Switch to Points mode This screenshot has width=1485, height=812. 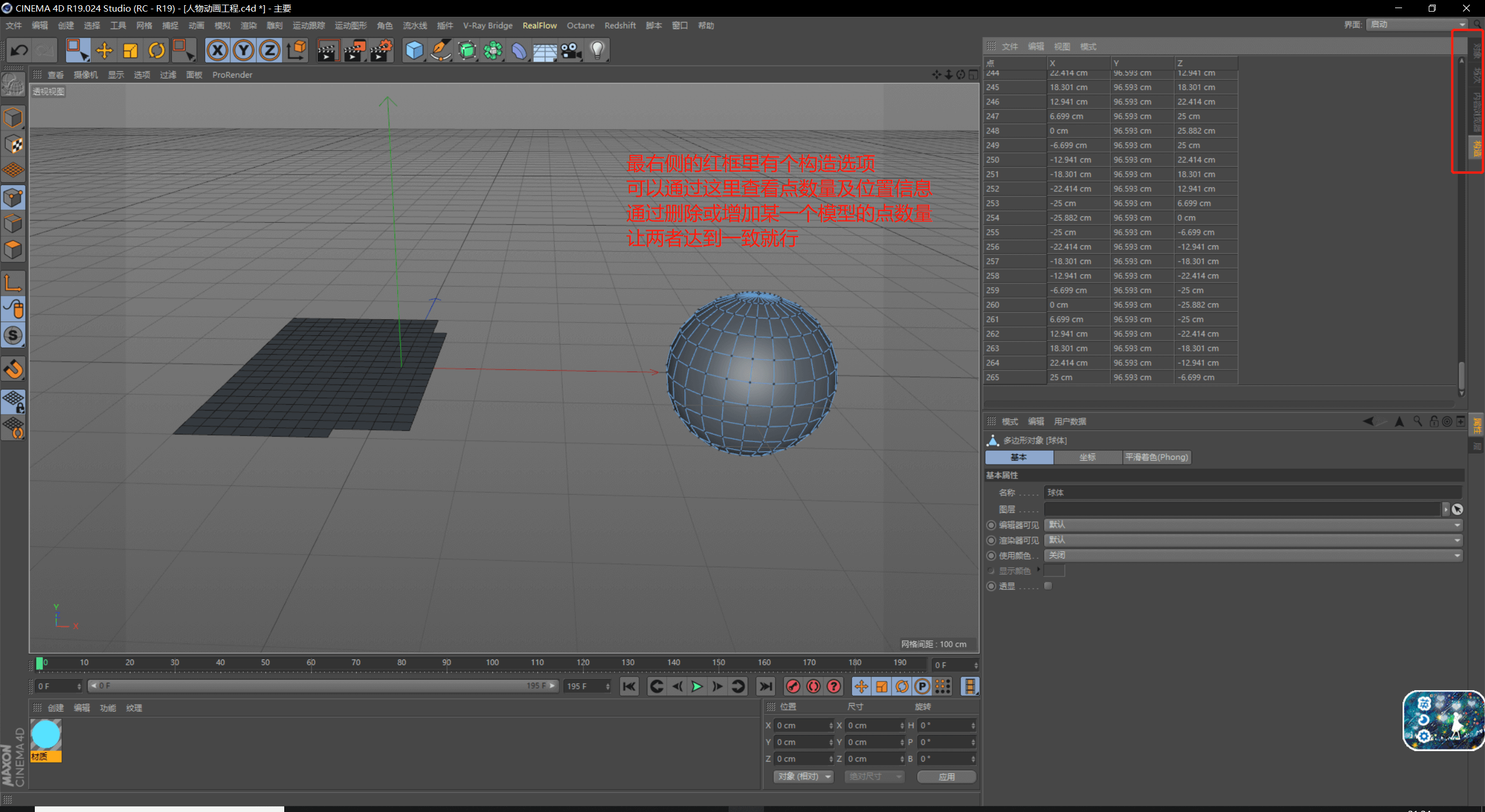(13, 198)
